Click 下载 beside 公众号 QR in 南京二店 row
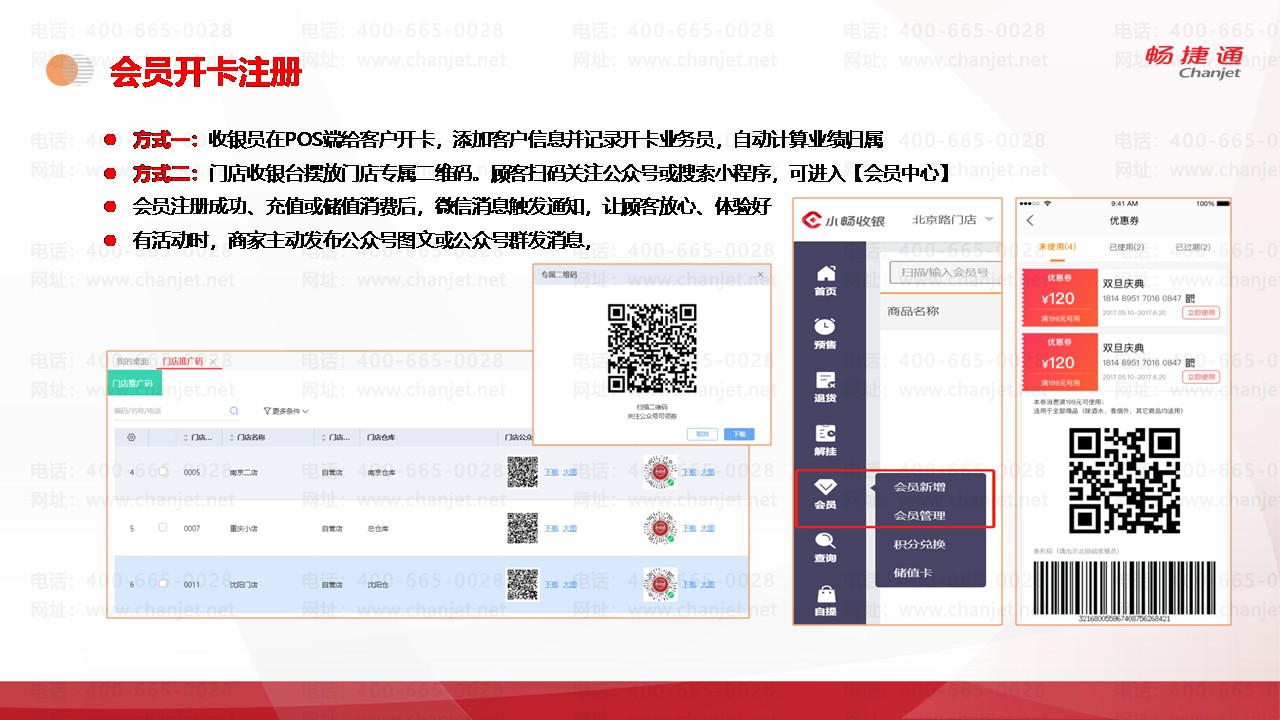 [x=551, y=472]
